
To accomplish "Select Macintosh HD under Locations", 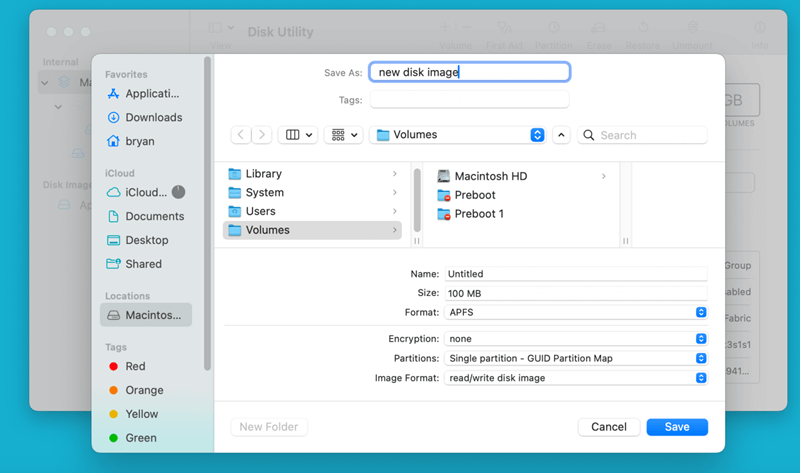I will click(x=146, y=315).
